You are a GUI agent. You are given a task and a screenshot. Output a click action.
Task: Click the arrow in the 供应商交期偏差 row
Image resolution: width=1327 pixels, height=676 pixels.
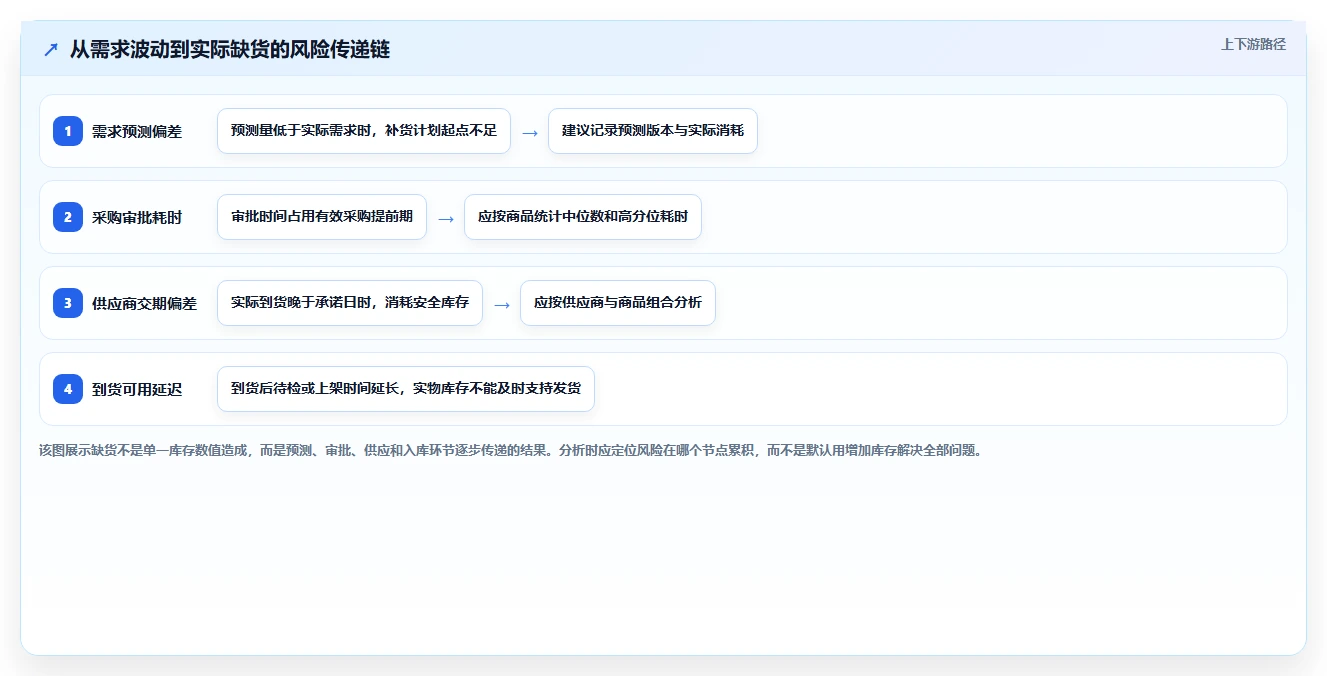click(x=502, y=304)
